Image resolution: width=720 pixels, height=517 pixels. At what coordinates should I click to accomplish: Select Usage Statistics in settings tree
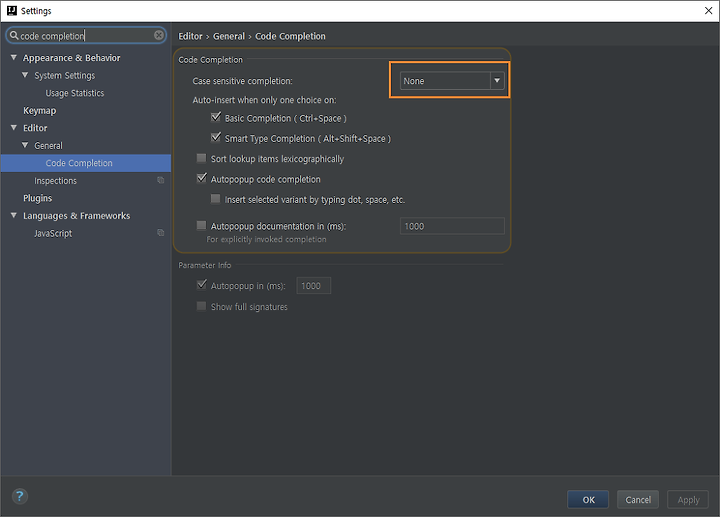tap(75, 93)
